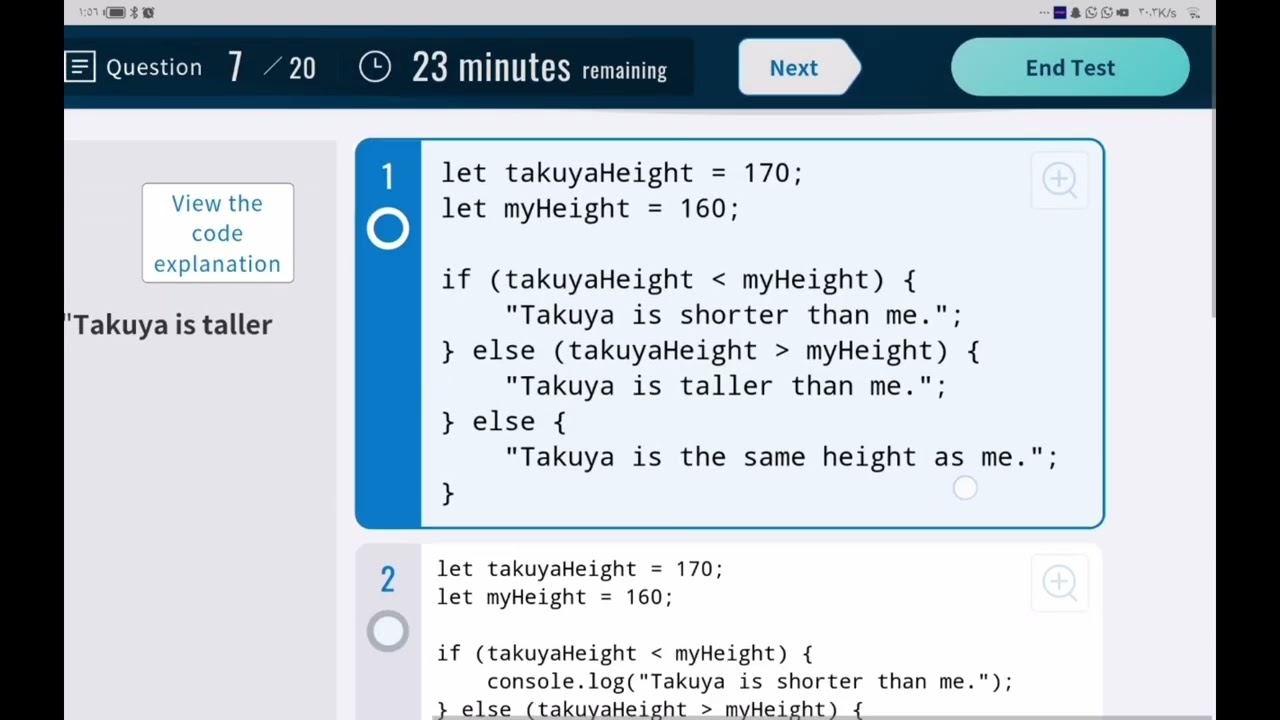Tap the alarm clock status icon
This screenshot has width=1280, height=720.
pyautogui.click(x=149, y=13)
